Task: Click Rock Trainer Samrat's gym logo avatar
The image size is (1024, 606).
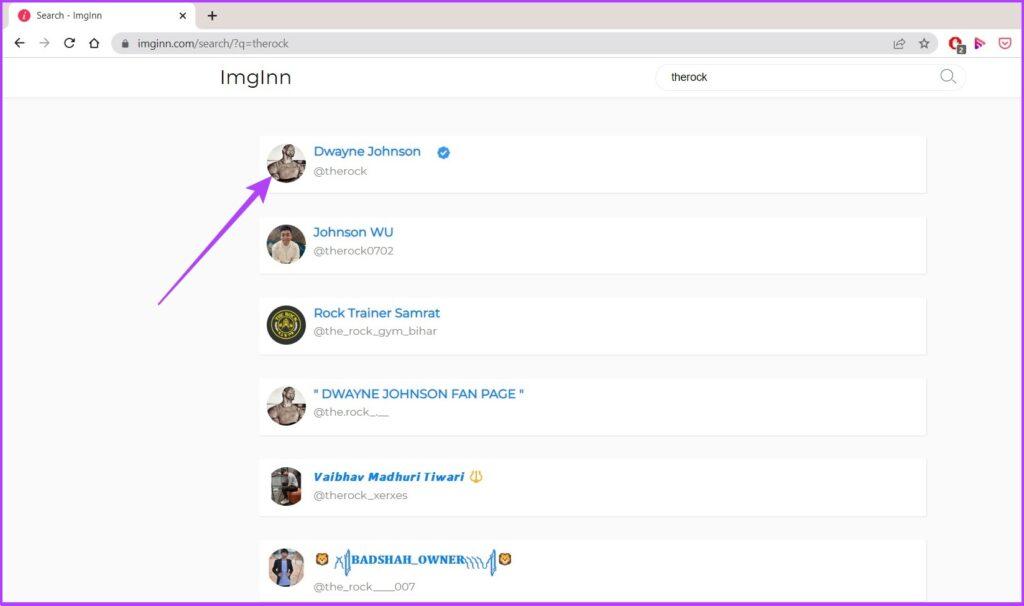Action: coord(286,325)
